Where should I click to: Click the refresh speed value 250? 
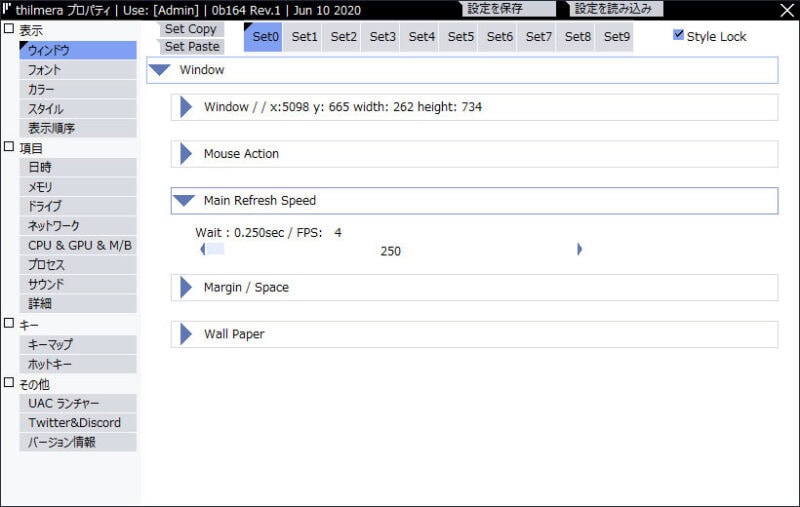coord(390,251)
